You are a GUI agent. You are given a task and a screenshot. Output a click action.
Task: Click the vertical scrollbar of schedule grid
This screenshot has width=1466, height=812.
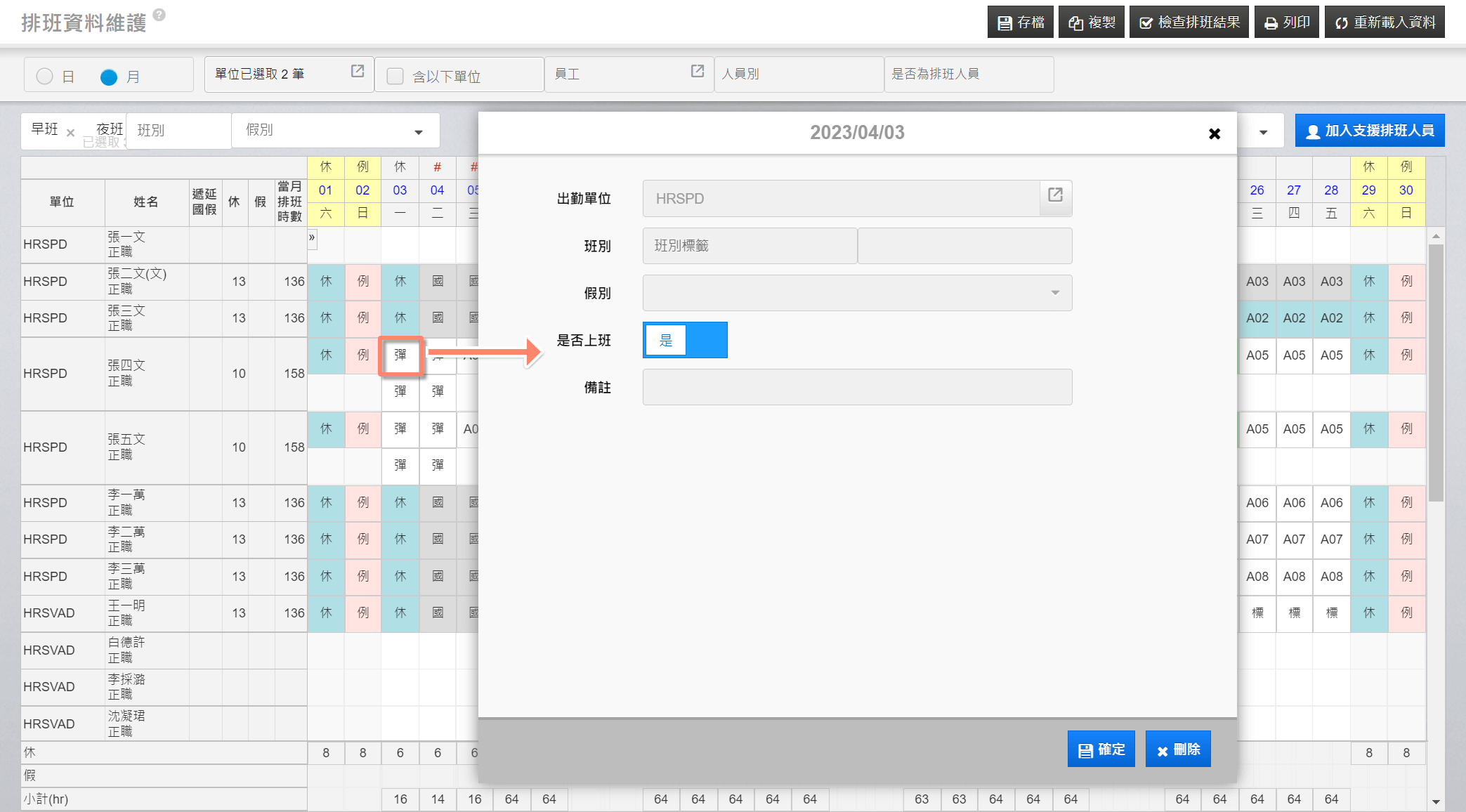pos(1436,372)
